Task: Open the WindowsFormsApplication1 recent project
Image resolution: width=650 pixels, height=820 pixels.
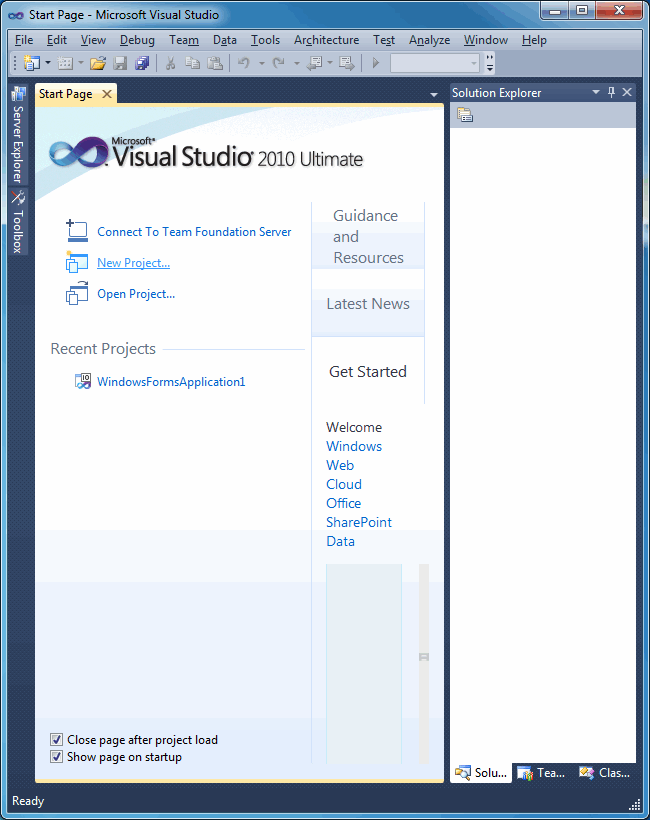Action: tap(171, 382)
